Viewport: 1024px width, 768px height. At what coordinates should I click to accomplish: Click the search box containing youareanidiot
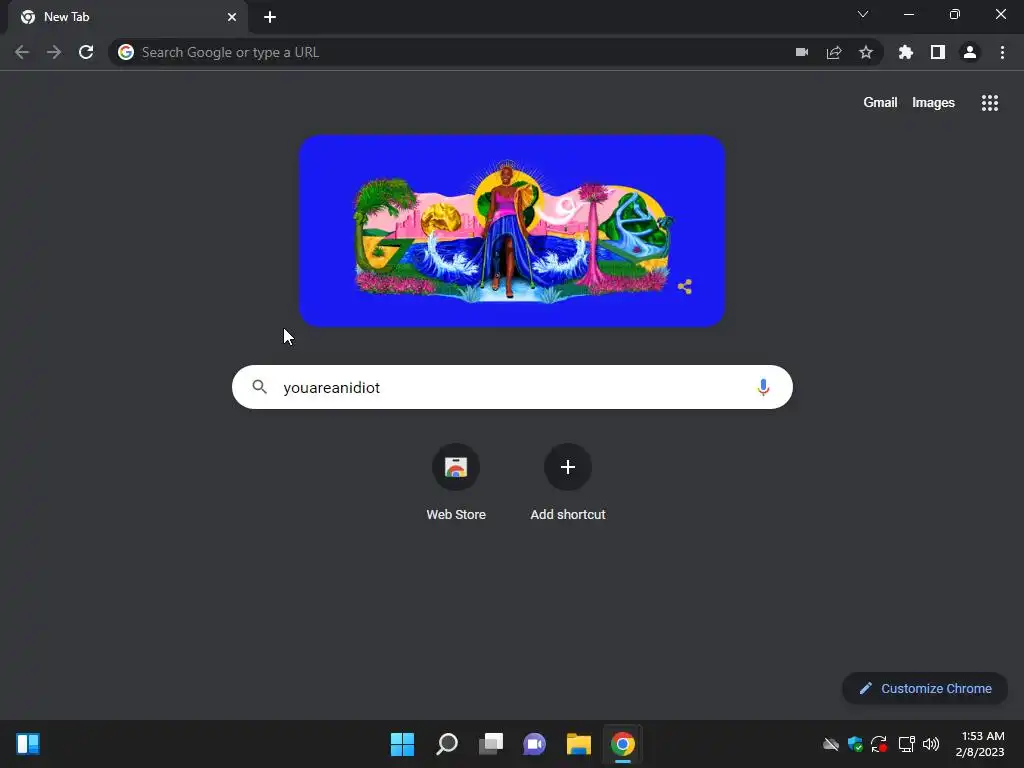click(x=512, y=387)
